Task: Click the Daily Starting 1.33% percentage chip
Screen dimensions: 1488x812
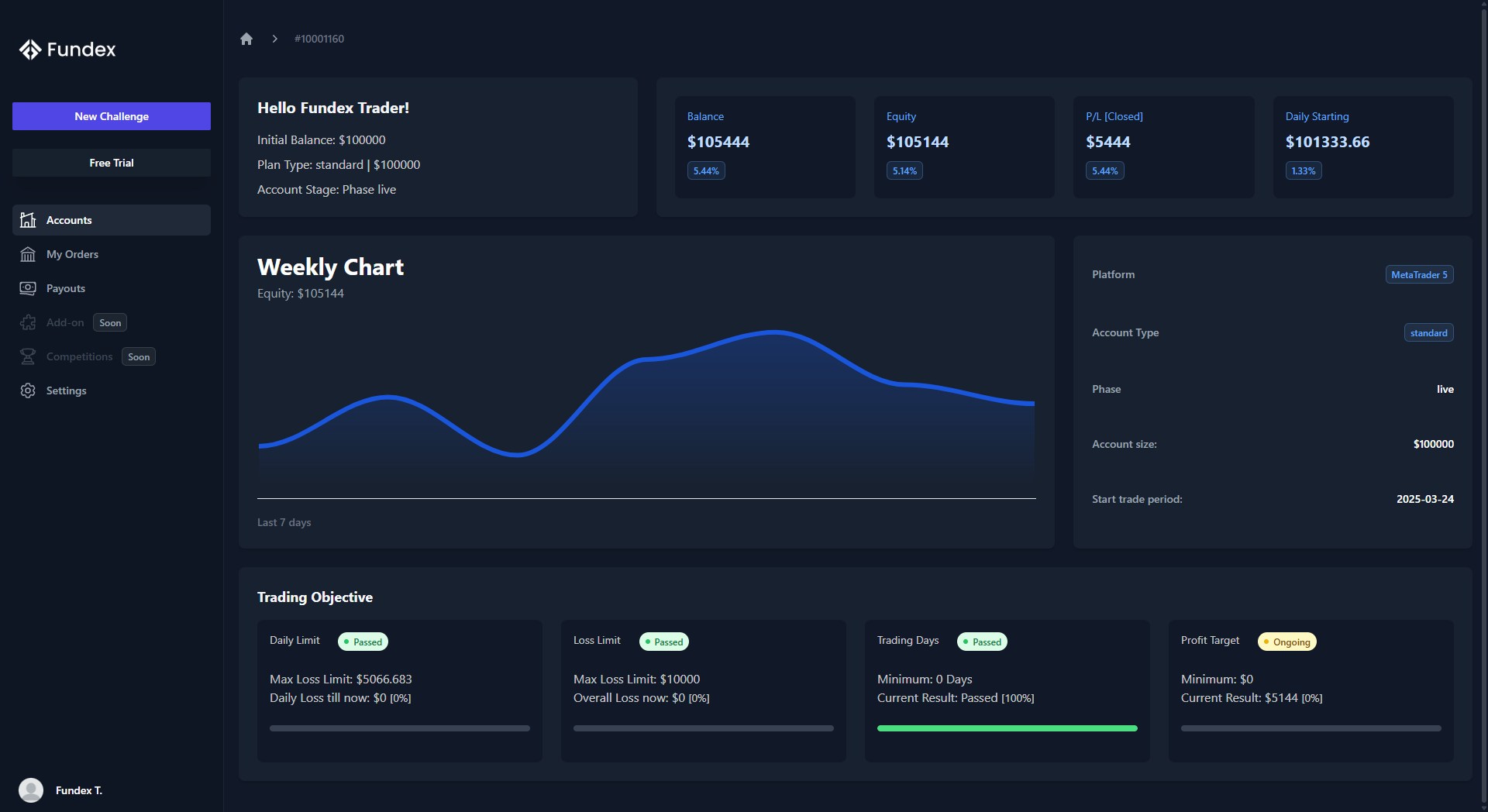Action: (1303, 170)
